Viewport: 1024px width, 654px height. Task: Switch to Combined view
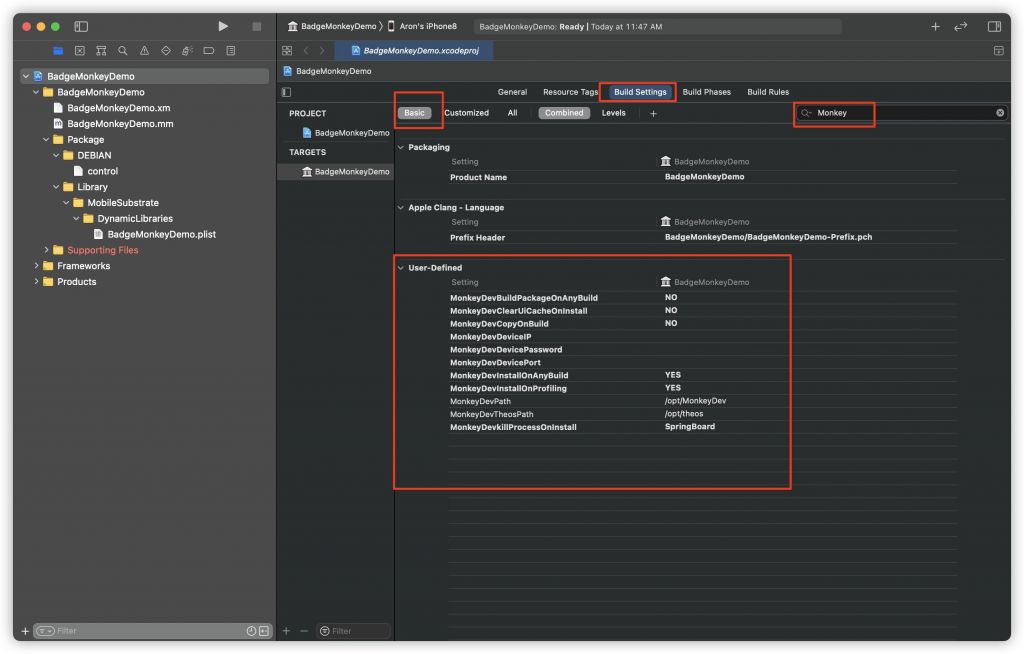point(564,113)
